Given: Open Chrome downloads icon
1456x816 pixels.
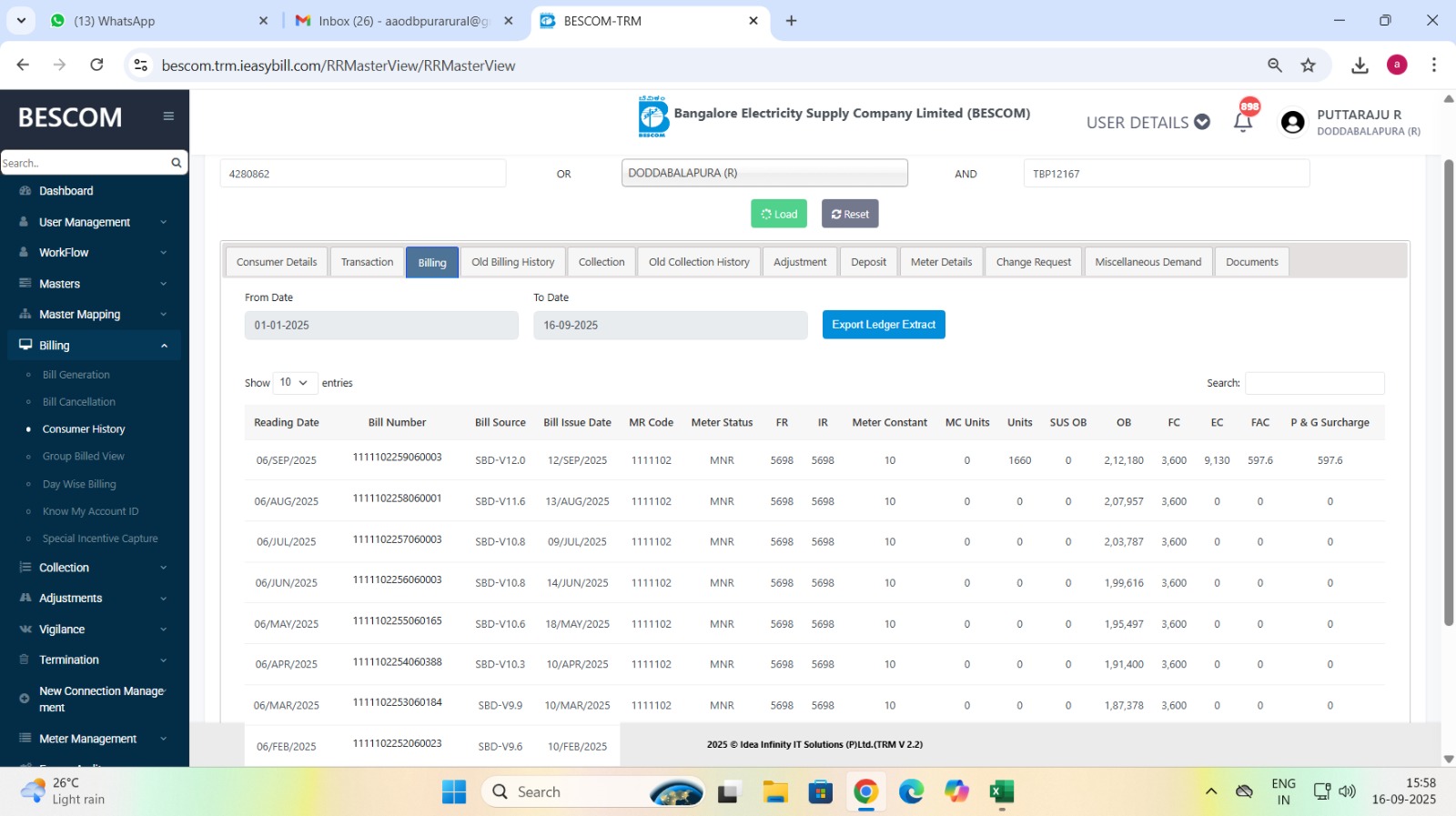Looking at the screenshot, I should click(1360, 65).
